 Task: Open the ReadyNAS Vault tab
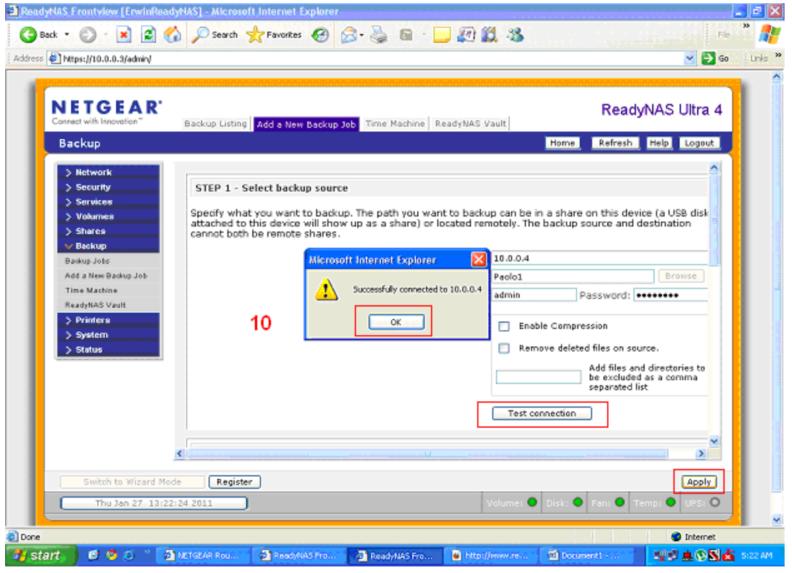pos(470,123)
